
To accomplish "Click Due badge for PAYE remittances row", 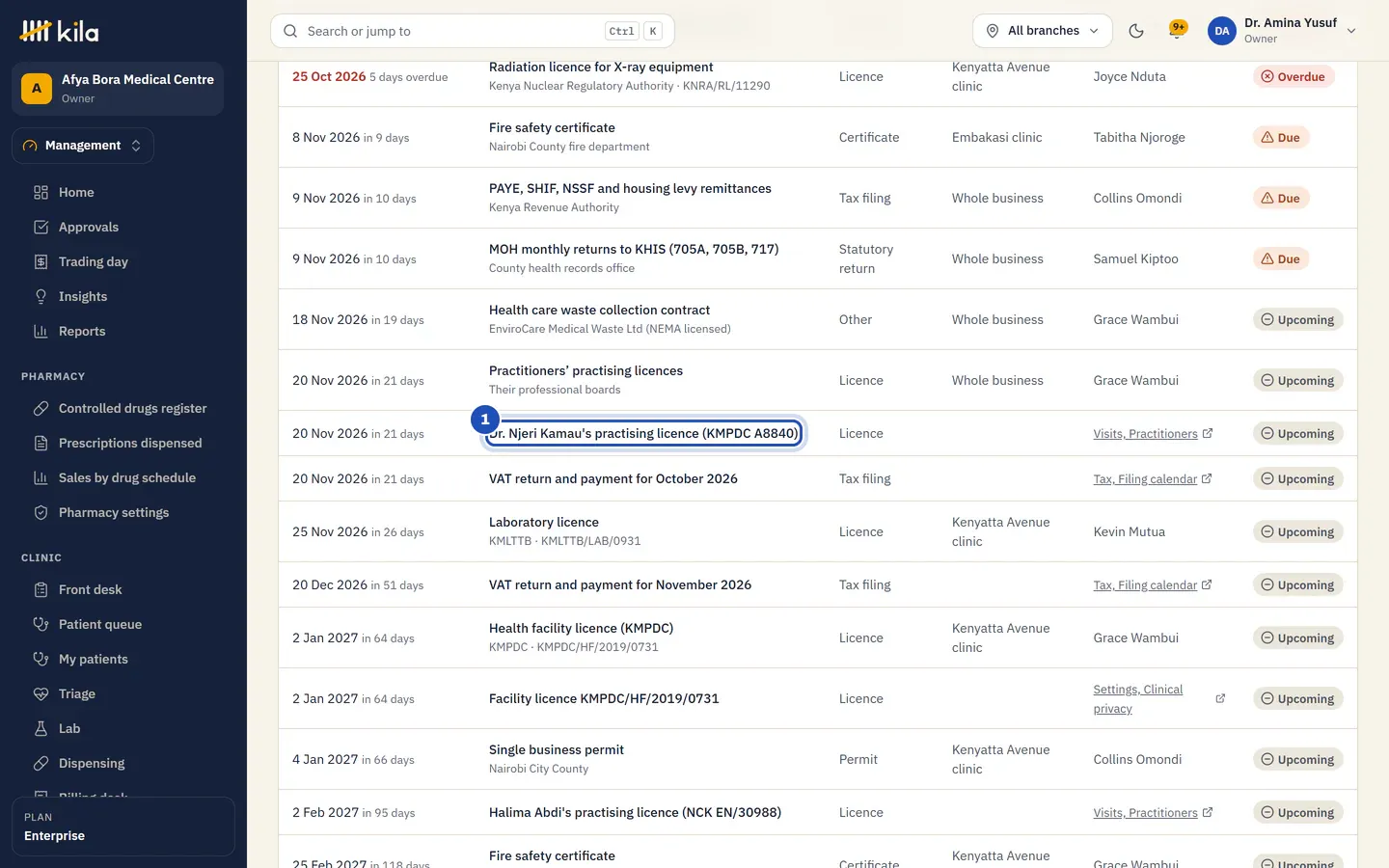I will (1280, 199).
